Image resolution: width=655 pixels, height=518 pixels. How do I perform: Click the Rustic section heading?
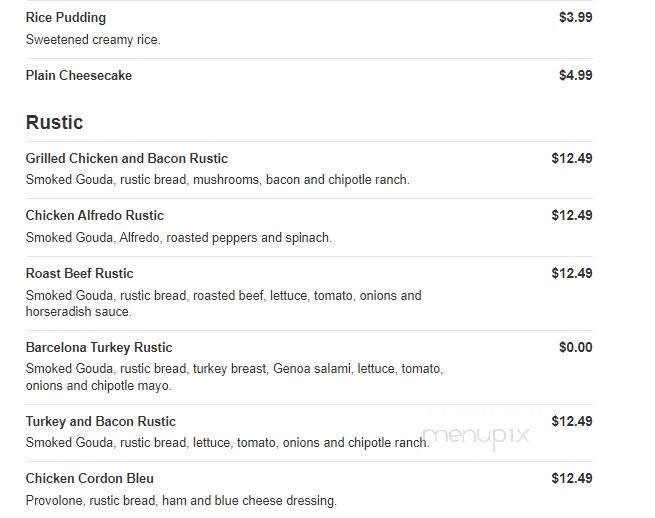(x=54, y=123)
